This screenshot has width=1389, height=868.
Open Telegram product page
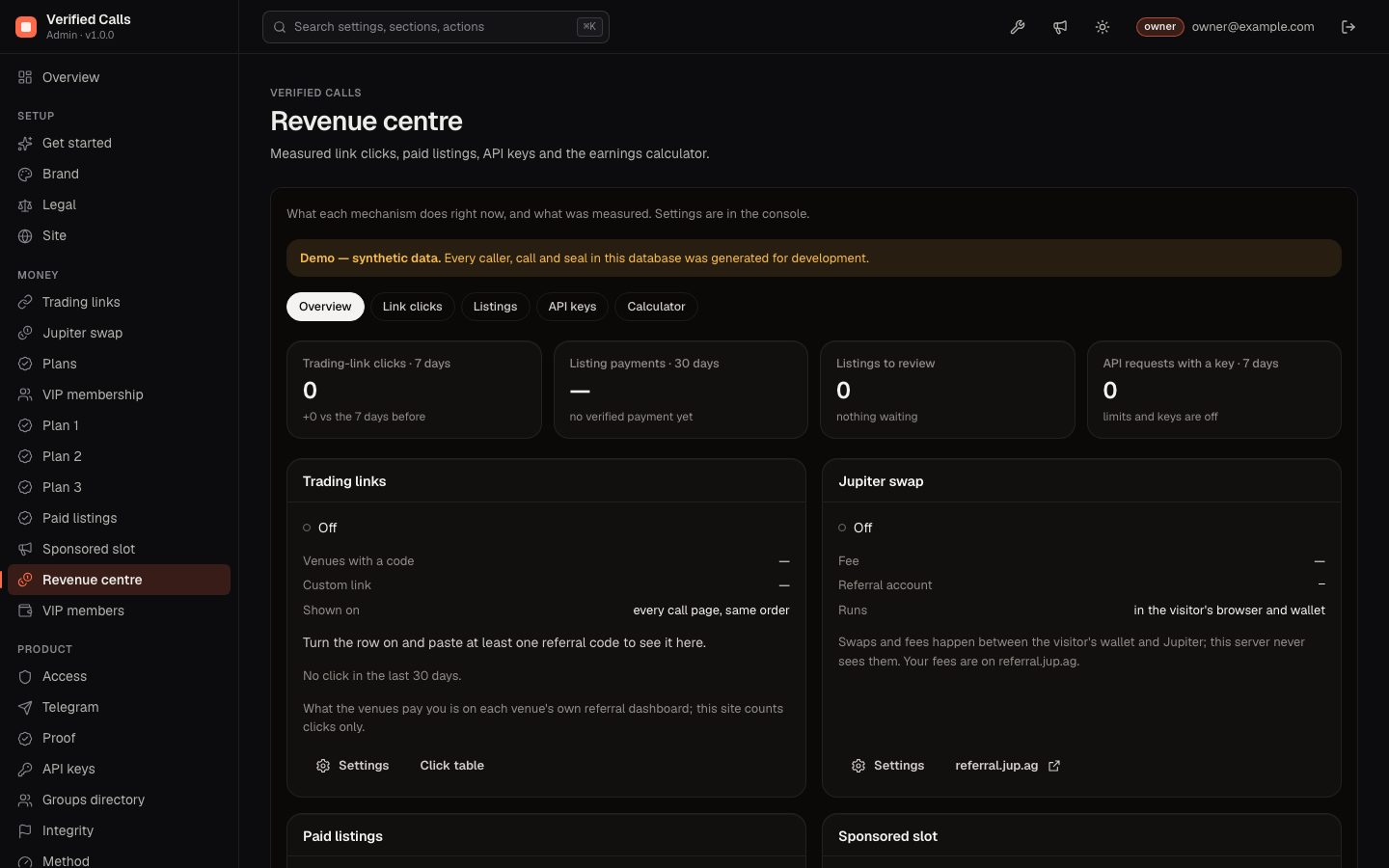point(120,707)
